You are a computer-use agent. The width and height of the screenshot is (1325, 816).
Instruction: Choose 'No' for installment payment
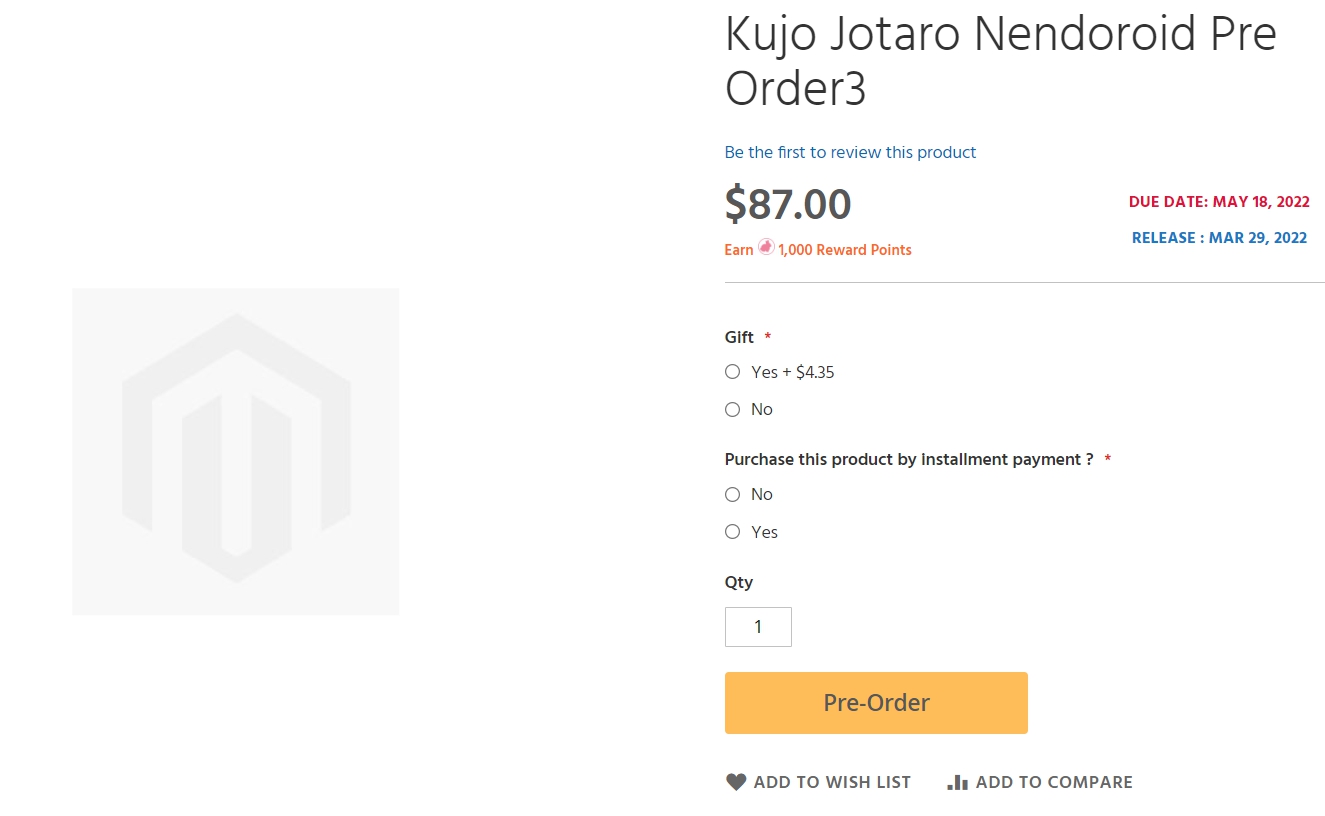(x=732, y=494)
